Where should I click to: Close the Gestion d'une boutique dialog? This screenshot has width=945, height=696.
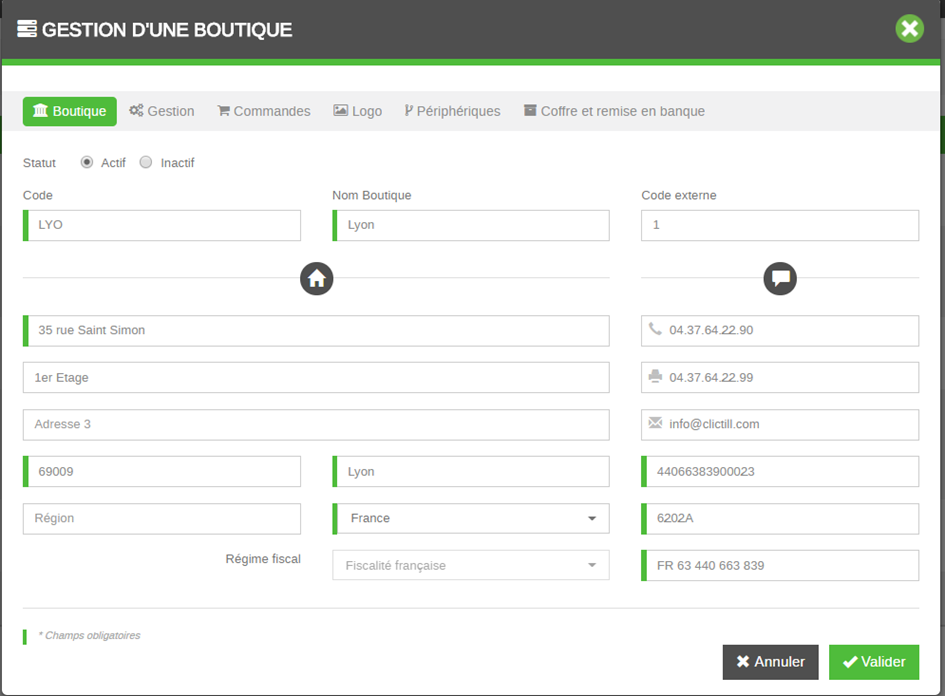(x=909, y=28)
